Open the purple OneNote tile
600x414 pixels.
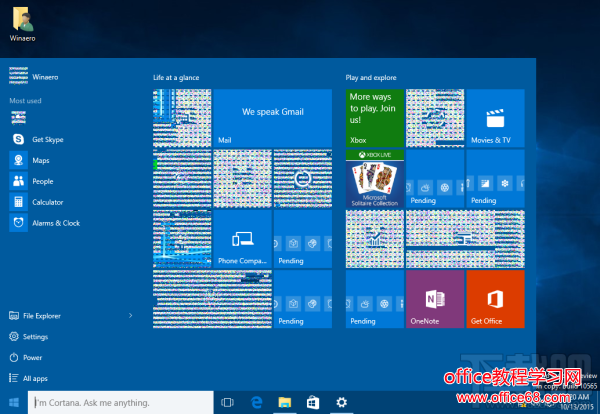435,298
